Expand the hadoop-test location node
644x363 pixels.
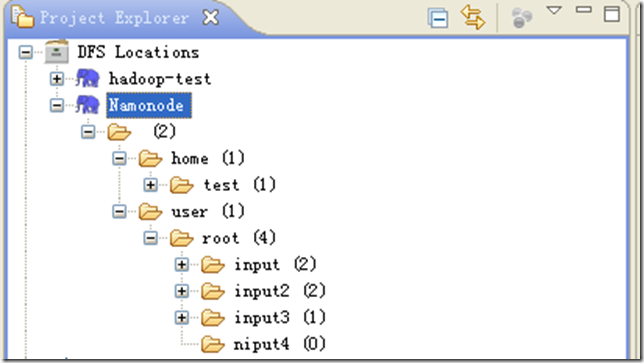tap(57, 78)
